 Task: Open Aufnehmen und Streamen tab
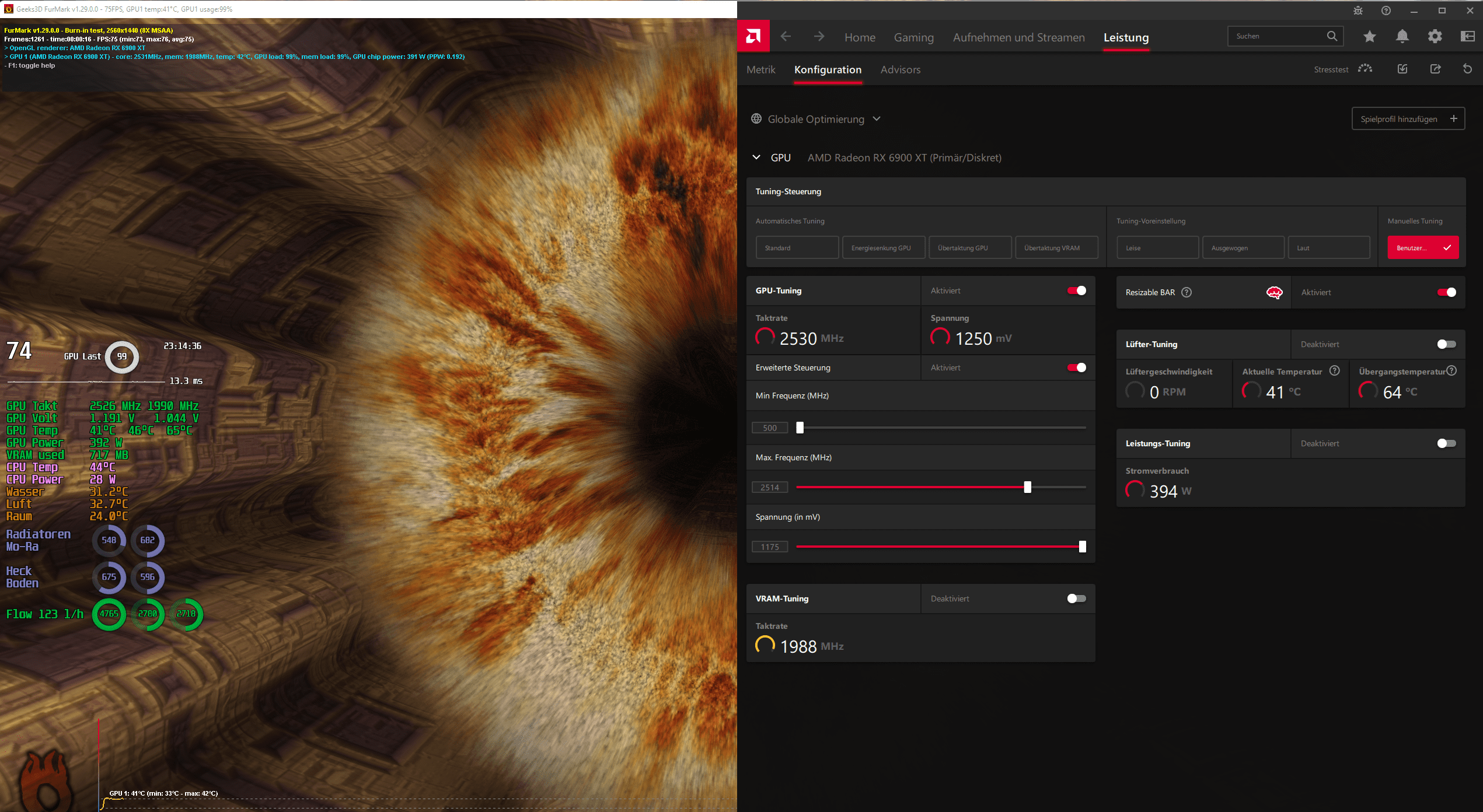coord(1018,37)
